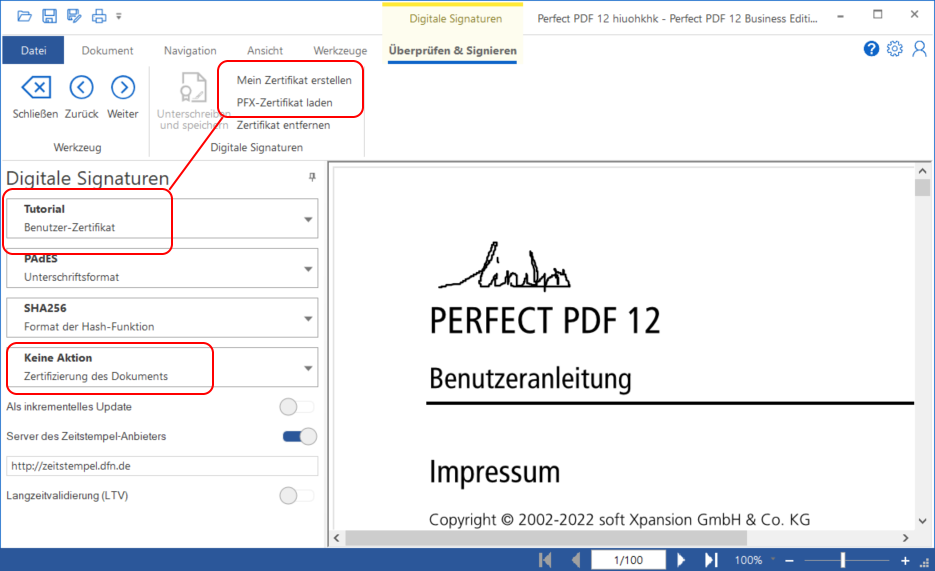
Task: Turn off Server des Zeitstempel-Anbieters toggle
Action: 299,436
